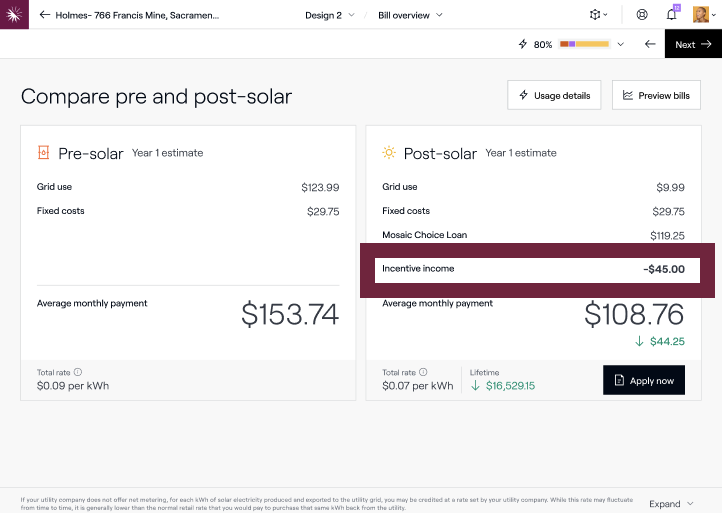Image resolution: width=722 pixels, height=513 pixels.
Task: Click the Aurora logo in top-left corner
Action: click(x=15, y=15)
